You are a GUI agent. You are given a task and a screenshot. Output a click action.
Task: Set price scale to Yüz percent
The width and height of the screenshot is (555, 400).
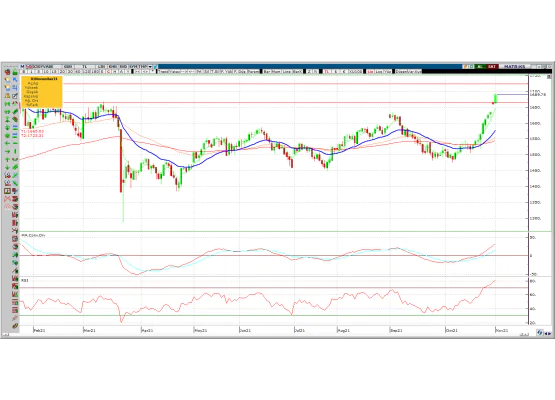388,71
